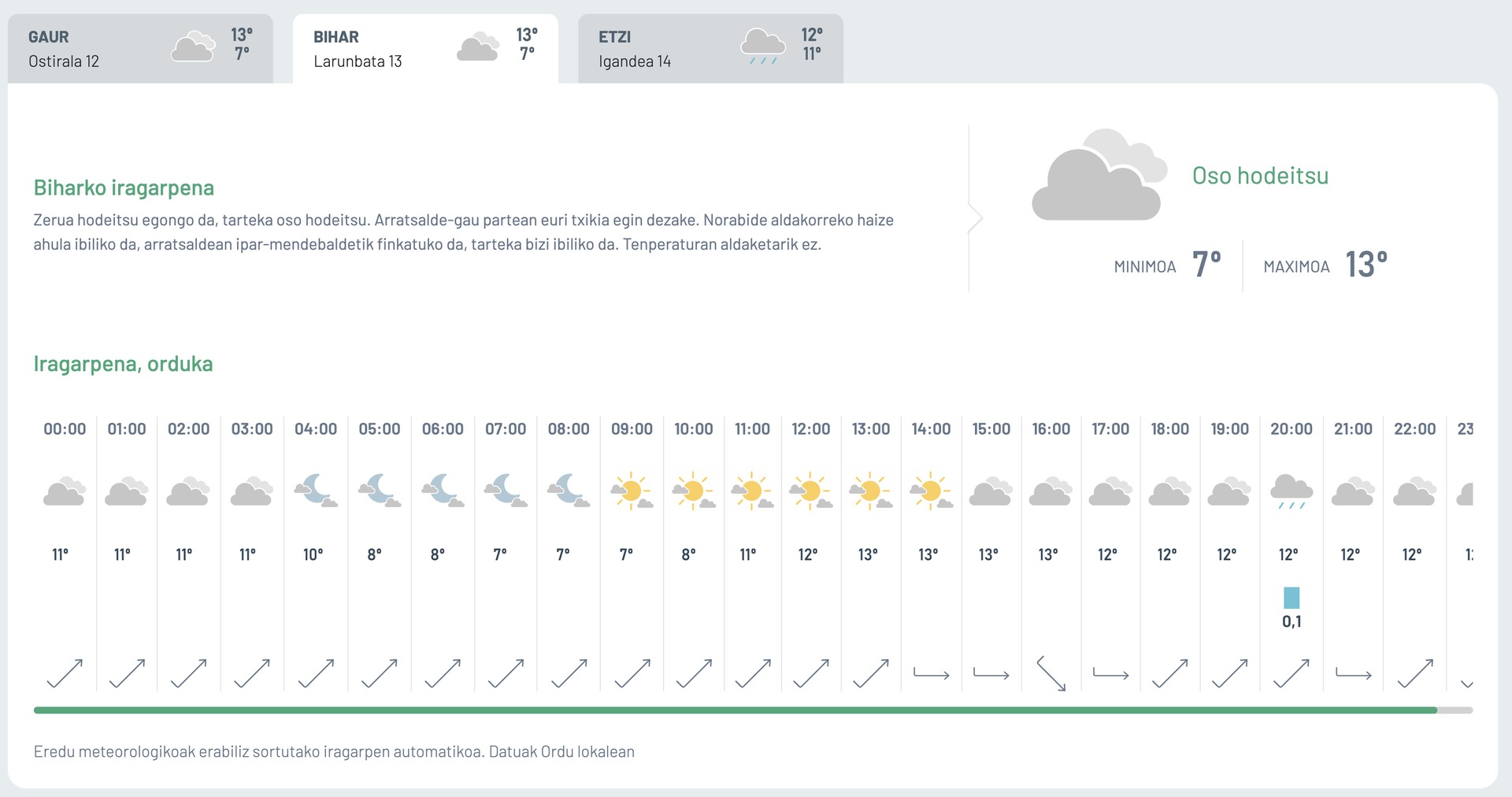Click the wind arrow at 17:00
Image resolution: width=1512 pixels, height=797 pixels.
(x=1110, y=673)
